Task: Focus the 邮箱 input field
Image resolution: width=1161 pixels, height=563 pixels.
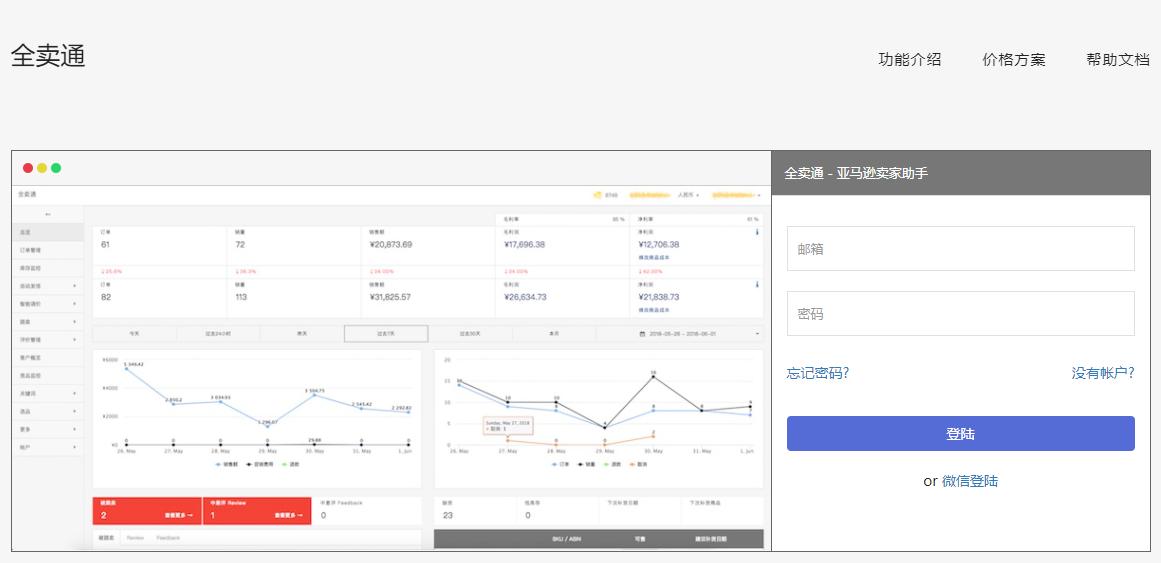Action: pos(960,249)
